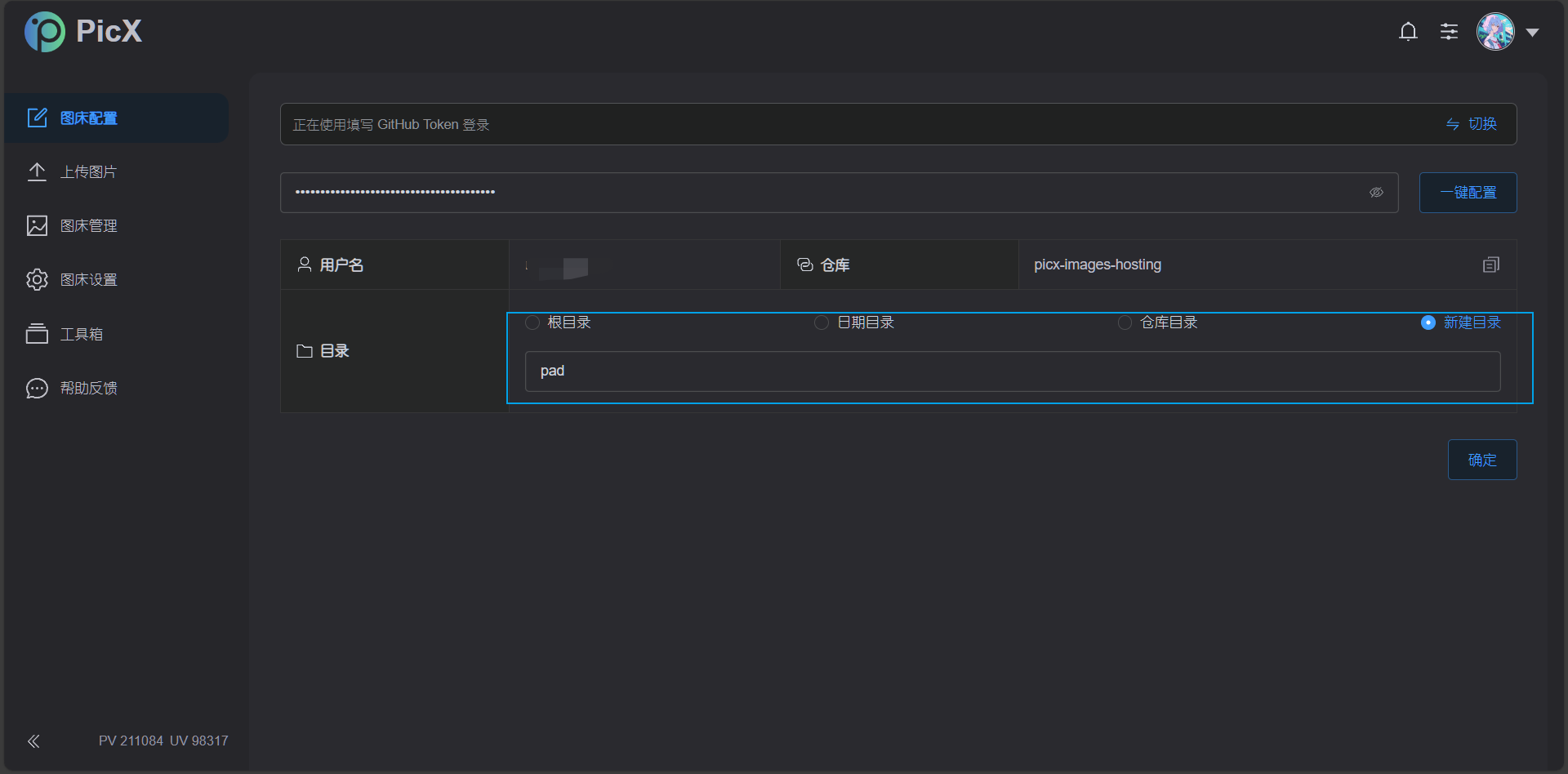Open 图床管理 section

pyautogui.click(x=116, y=225)
